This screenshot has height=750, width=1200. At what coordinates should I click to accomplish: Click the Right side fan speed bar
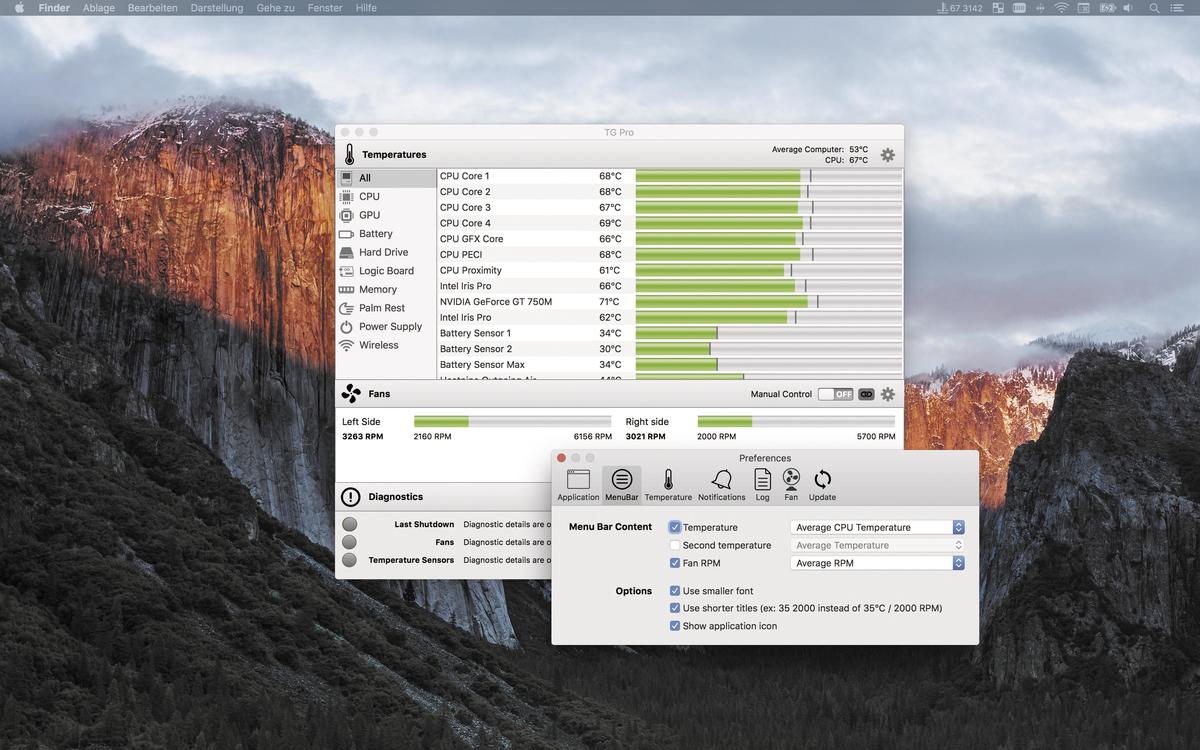click(796, 422)
